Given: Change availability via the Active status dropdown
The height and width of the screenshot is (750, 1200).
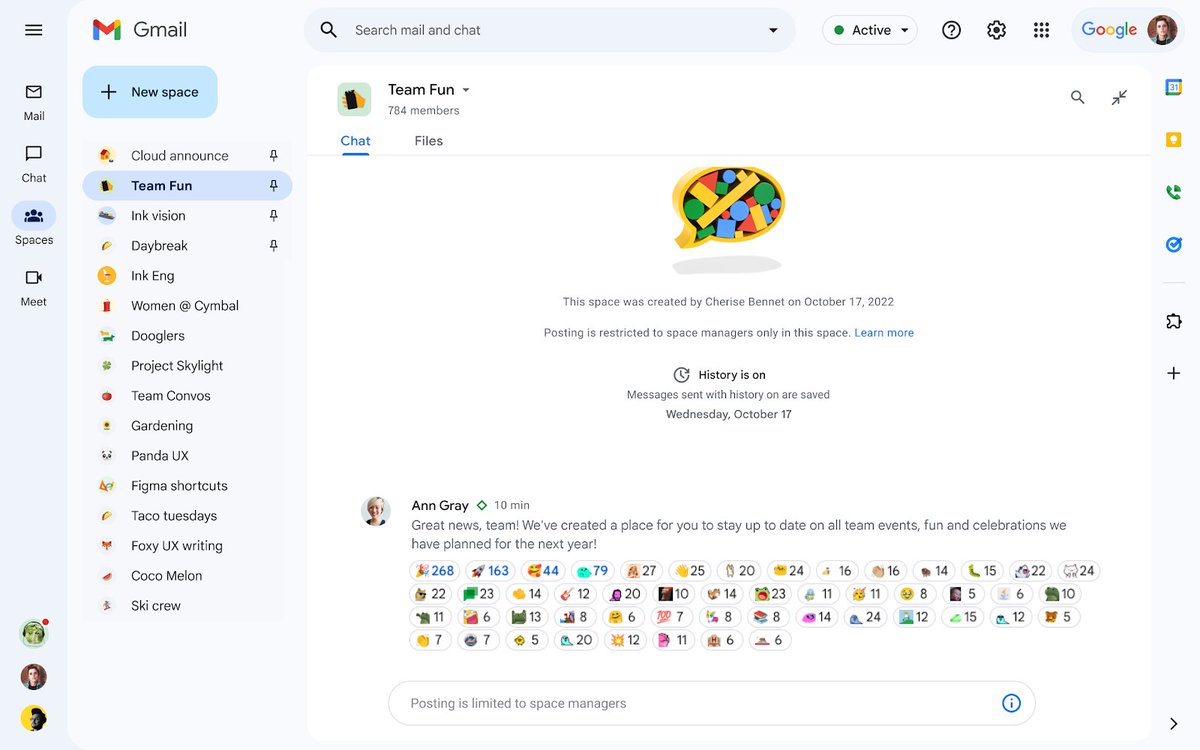Looking at the screenshot, I should point(869,30).
